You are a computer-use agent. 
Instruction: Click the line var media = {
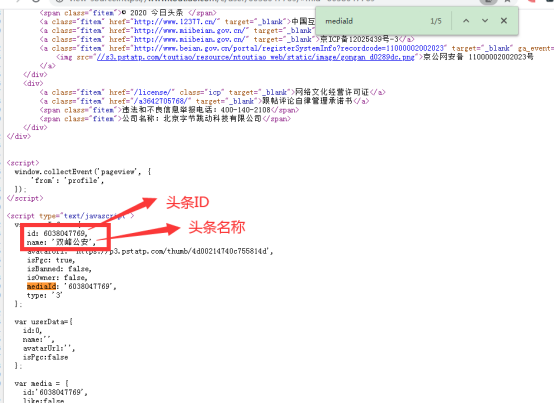(41, 383)
